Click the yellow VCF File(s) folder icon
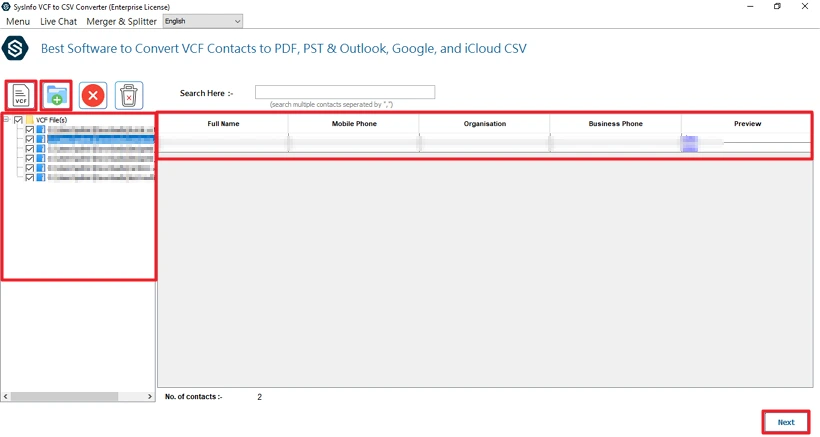The width and height of the screenshot is (820, 437). [30, 120]
